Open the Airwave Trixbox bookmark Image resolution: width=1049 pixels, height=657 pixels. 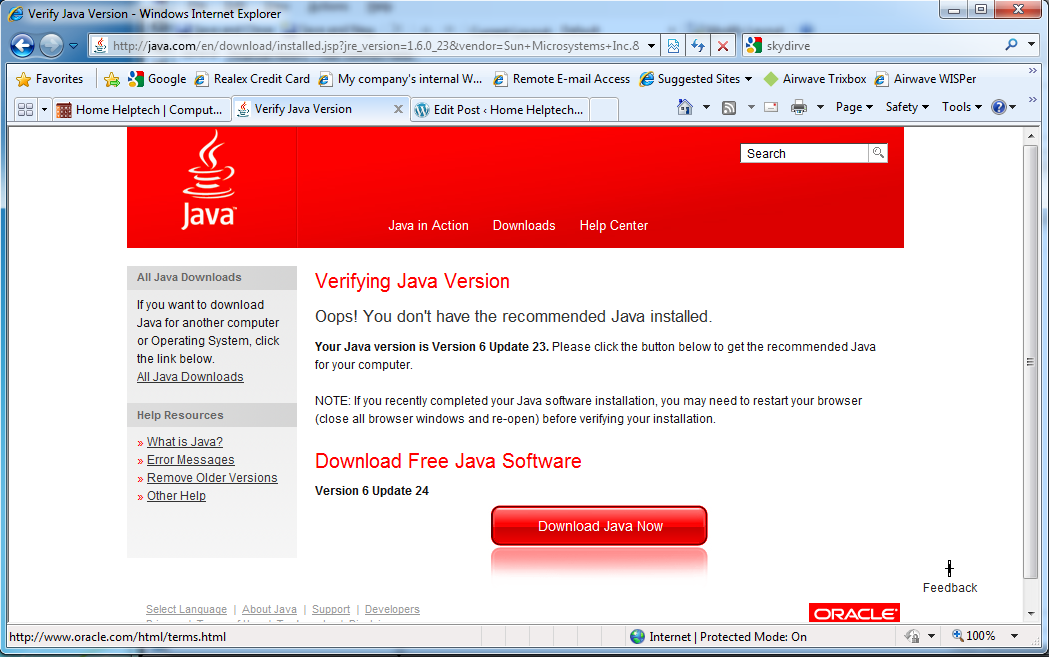click(815, 79)
